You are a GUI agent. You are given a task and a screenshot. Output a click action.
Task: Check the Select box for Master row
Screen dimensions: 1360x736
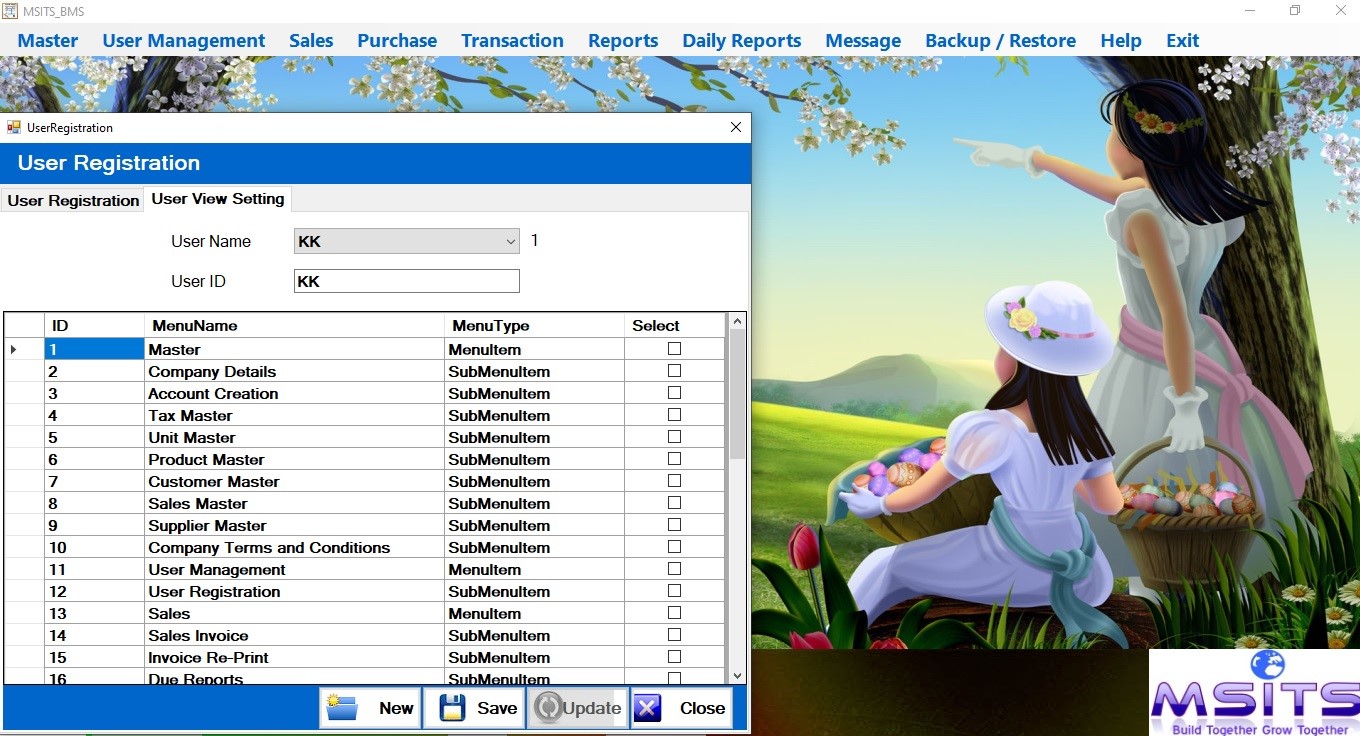(x=675, y=349)
